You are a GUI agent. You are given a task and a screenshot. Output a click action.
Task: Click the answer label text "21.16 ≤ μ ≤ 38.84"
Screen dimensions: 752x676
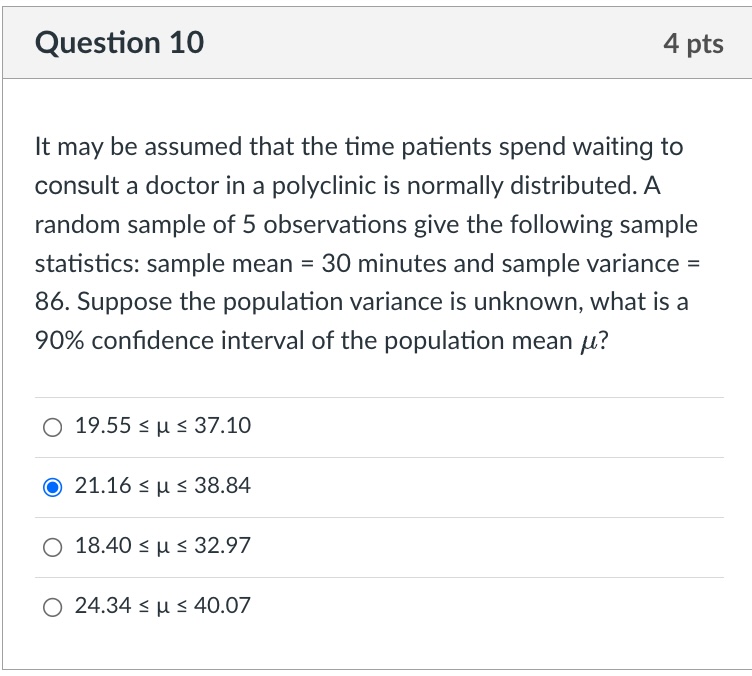(163, 487)
